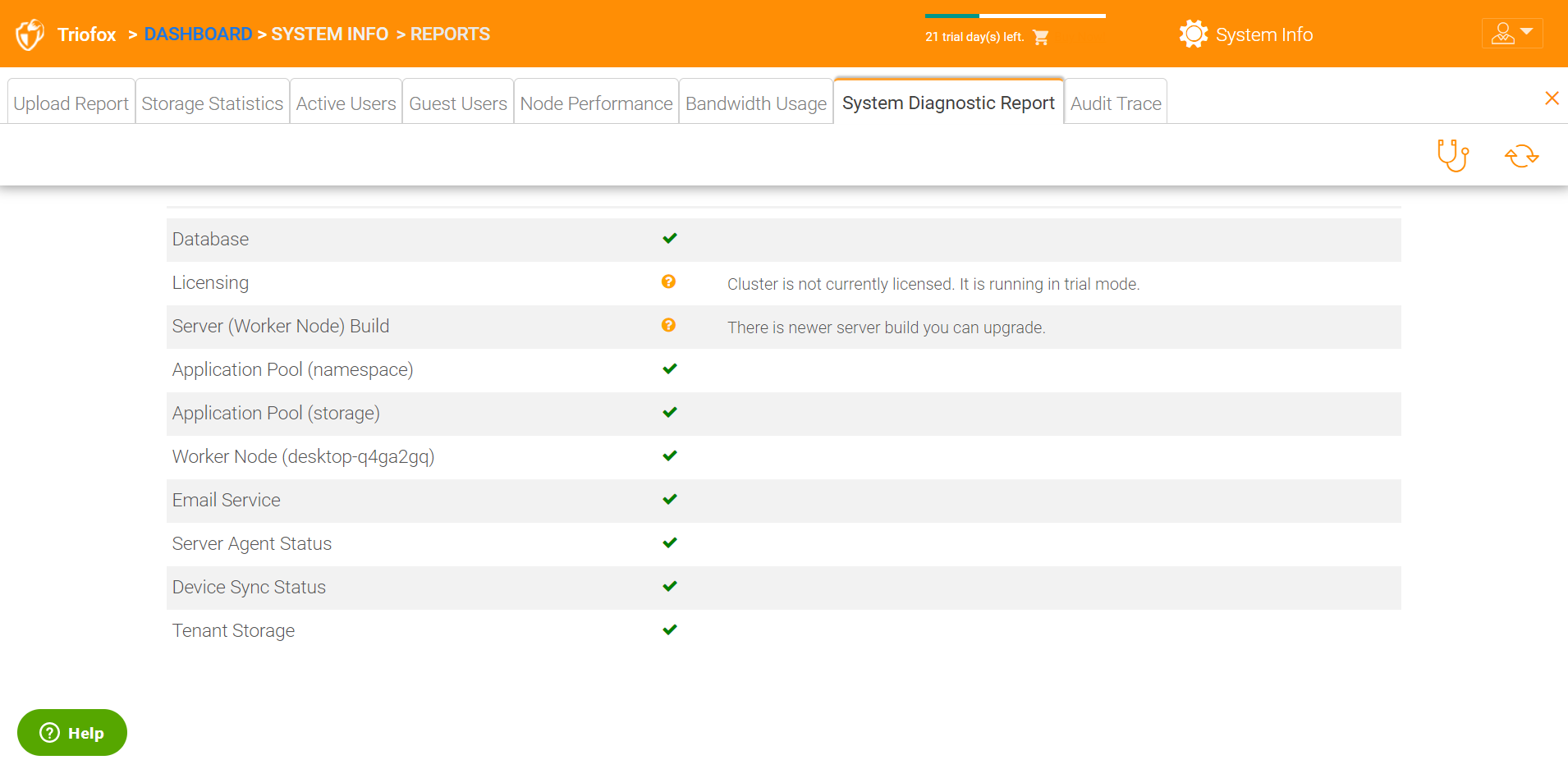1568x769 pixels.
Task: Navigate to DASHBOARD breadcrumb link
Action: click(x=198, y=34)
